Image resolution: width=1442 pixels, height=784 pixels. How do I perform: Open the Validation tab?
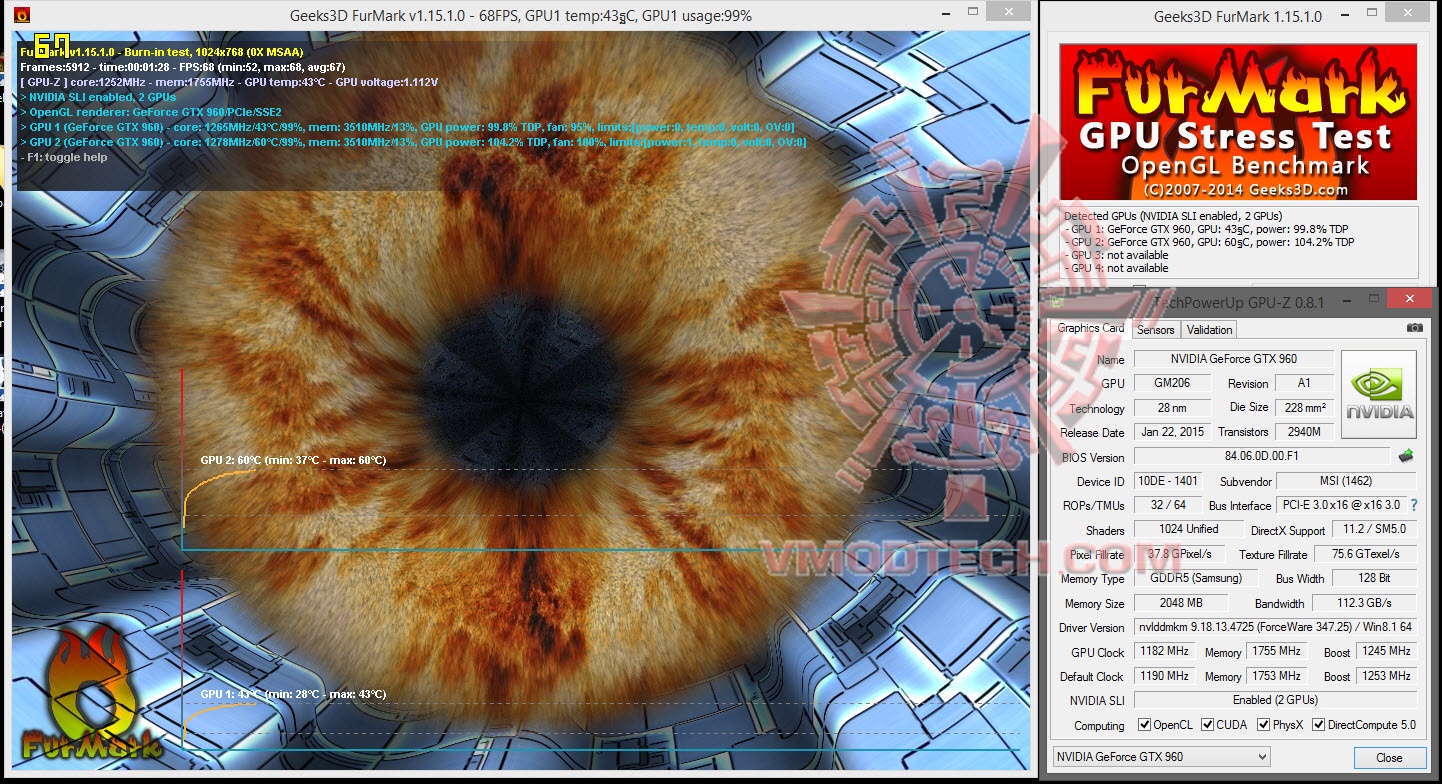pyautogui.click(x=1210, y=329)
